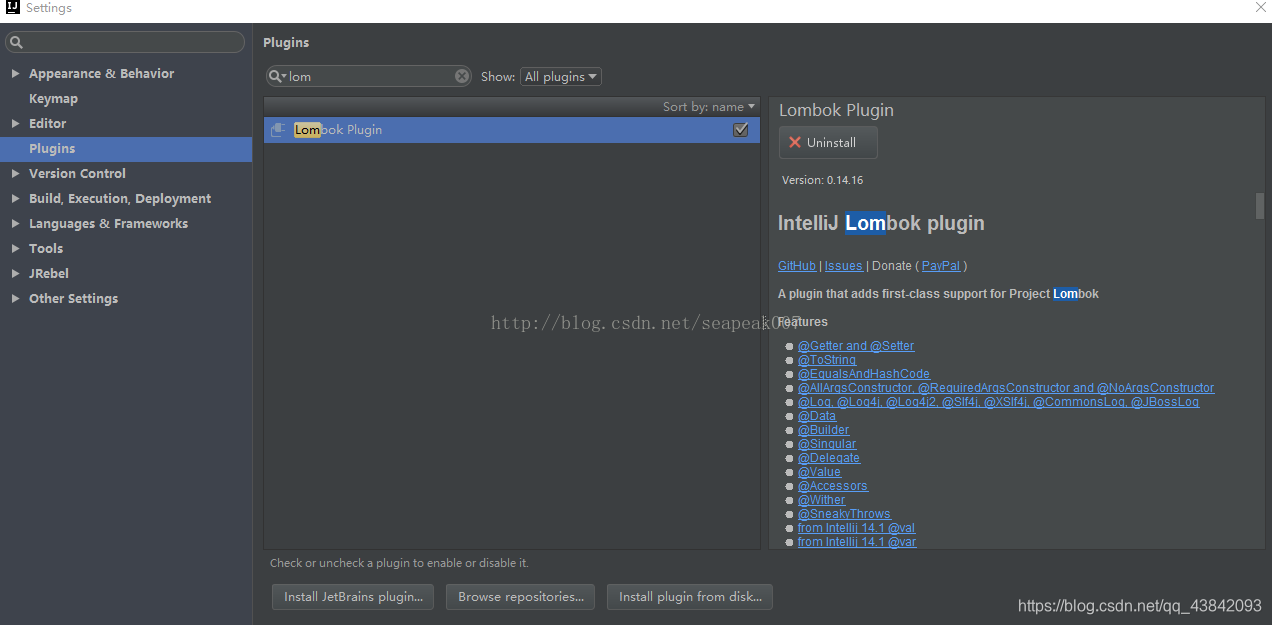Expand the Tools section arrow

coord(15,249)
